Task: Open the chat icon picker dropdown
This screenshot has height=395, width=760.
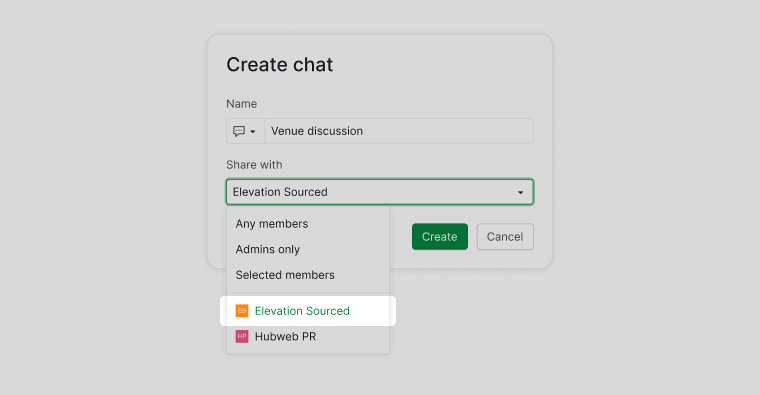Action: tap(245, 131)
